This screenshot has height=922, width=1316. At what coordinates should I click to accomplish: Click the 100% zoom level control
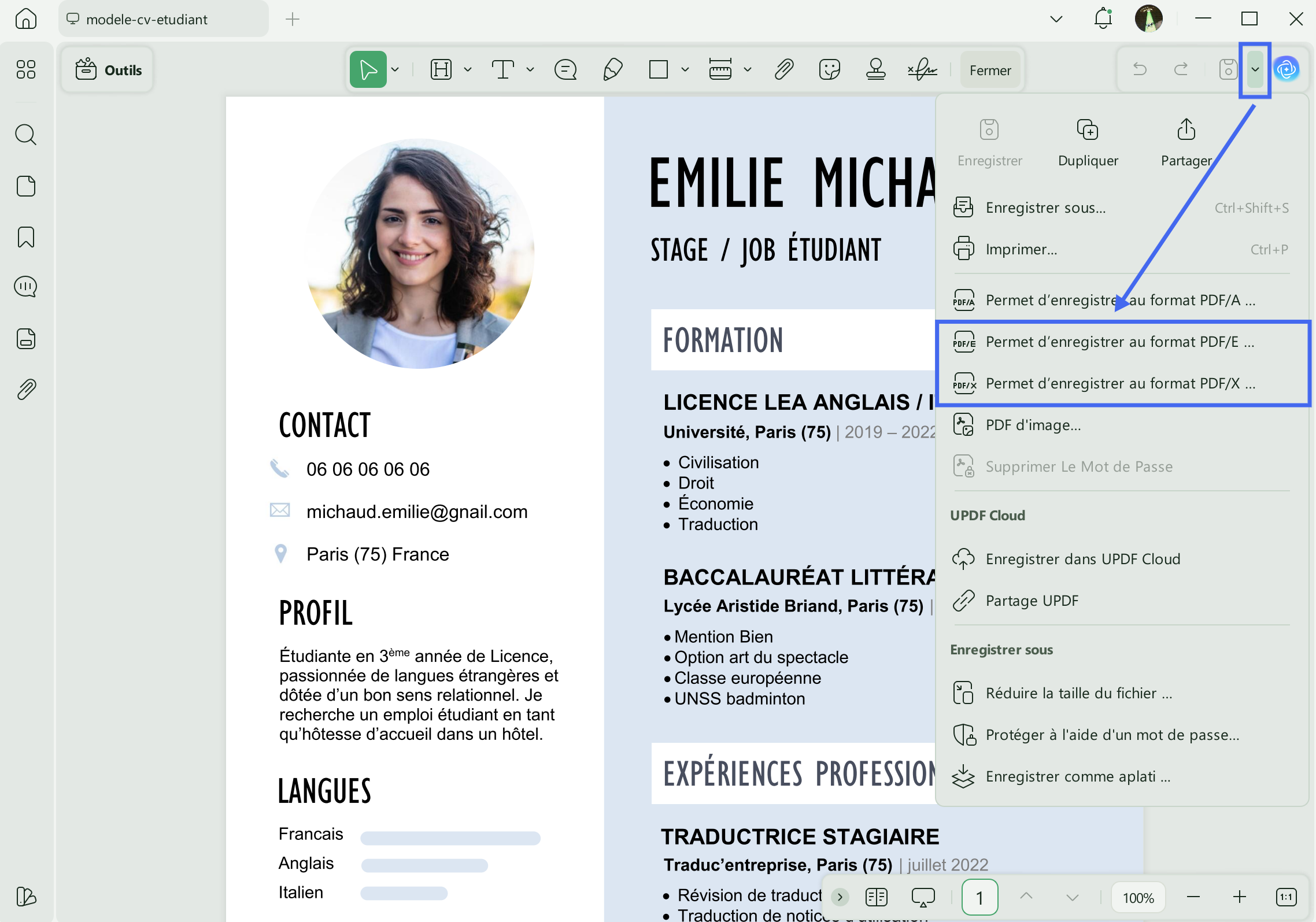coord(1137,897)
